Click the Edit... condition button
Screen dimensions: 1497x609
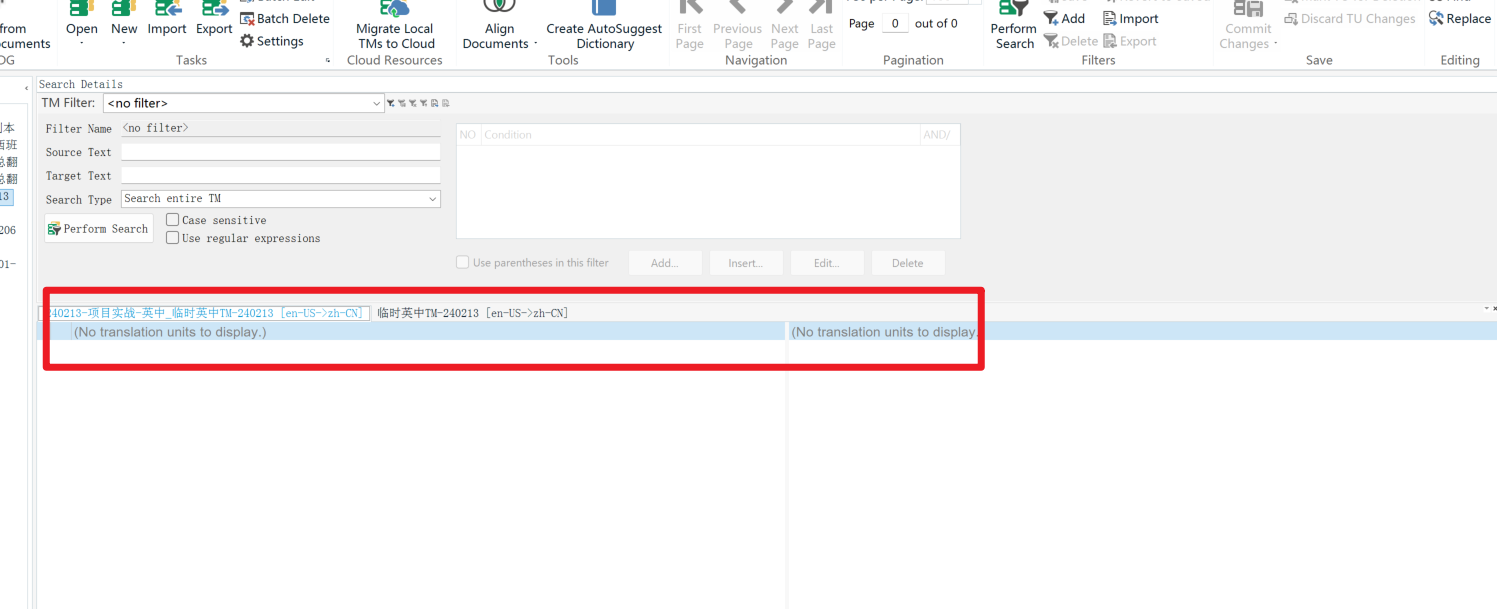pyautogui.click(x=827, y=263)
